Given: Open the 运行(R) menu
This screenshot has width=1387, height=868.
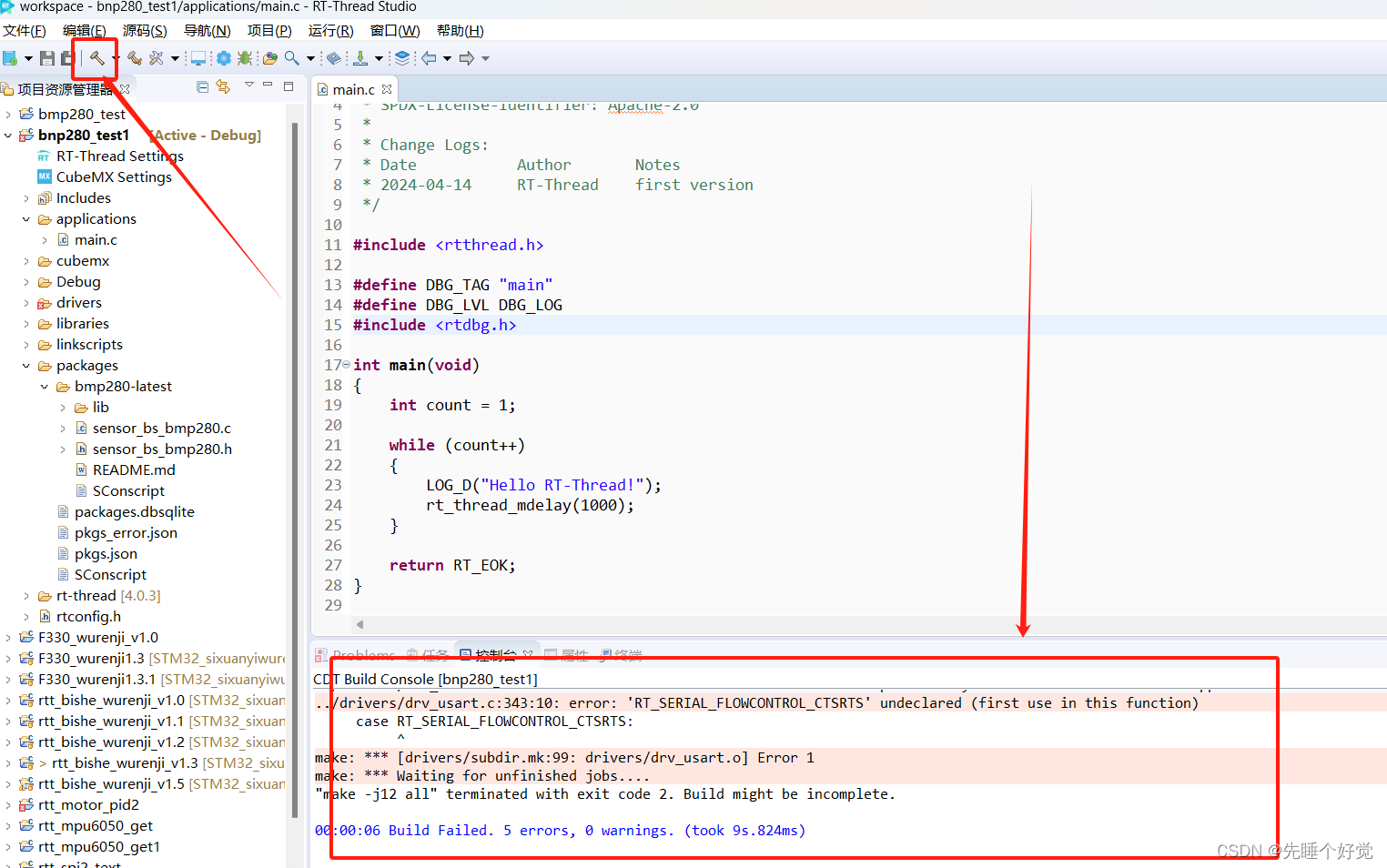Looking at the screenshot, I should [330, 31].
